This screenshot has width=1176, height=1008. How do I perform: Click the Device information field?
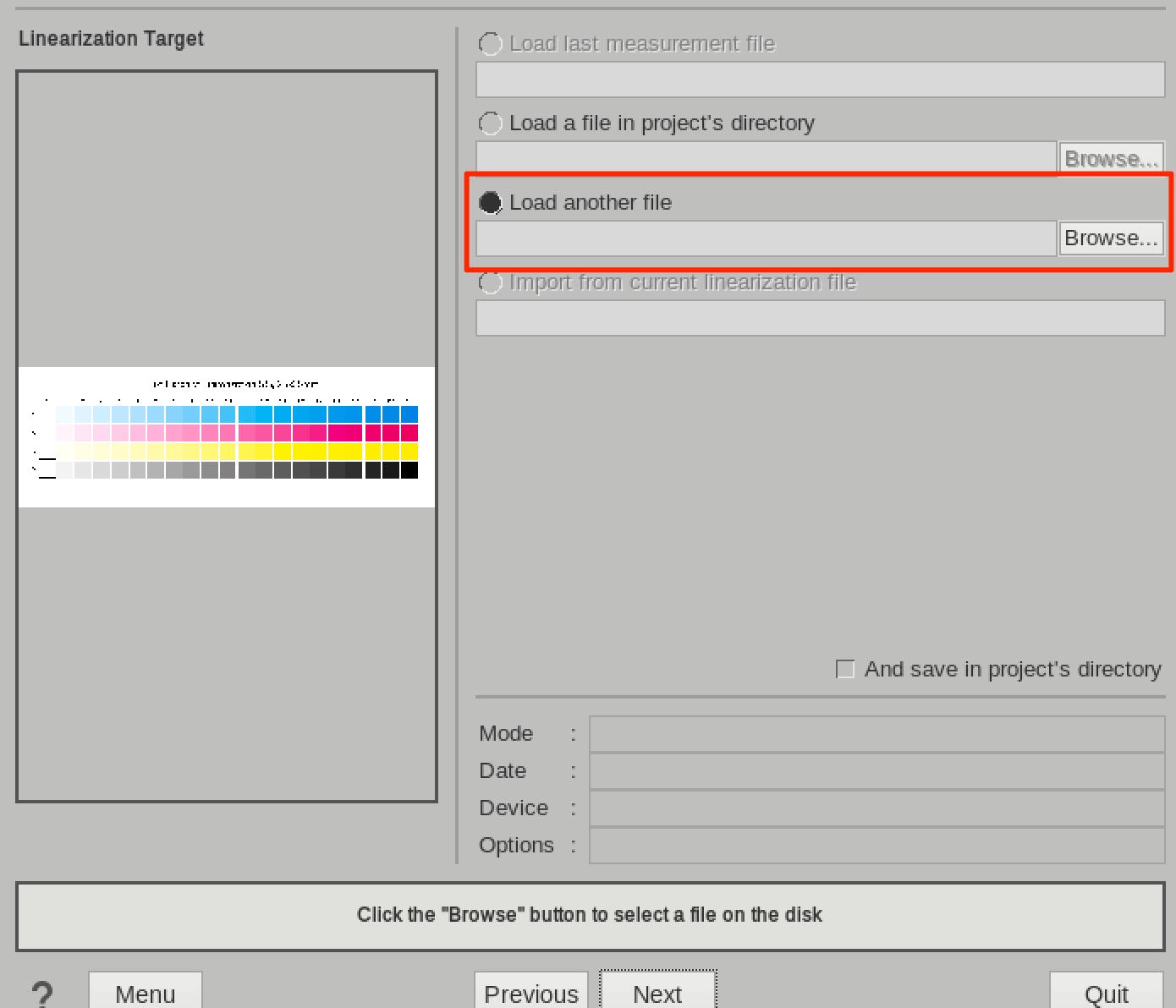point(877,808)
